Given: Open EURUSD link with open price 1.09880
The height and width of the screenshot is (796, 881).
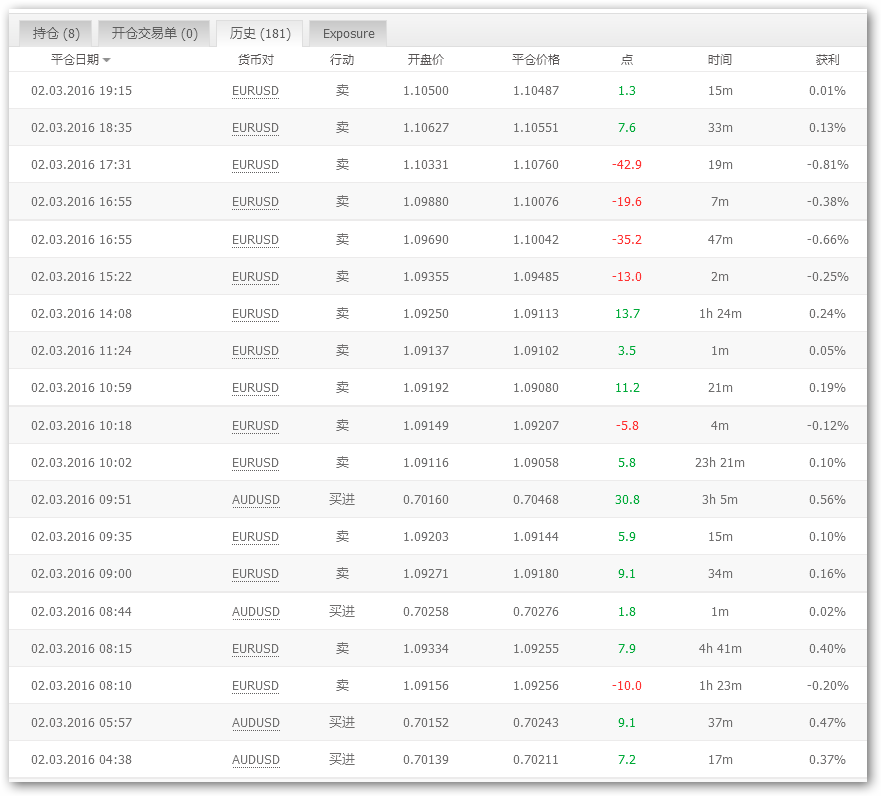Looking at the screenshot, I should tap(256, 202).
